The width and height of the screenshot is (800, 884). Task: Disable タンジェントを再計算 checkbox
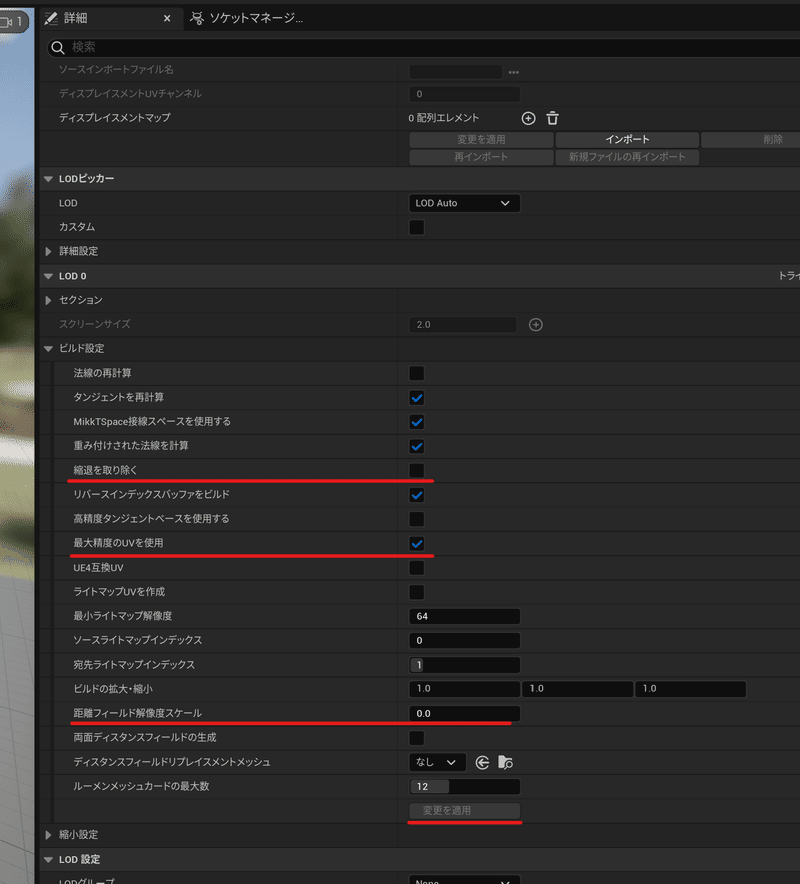[415, 397]
